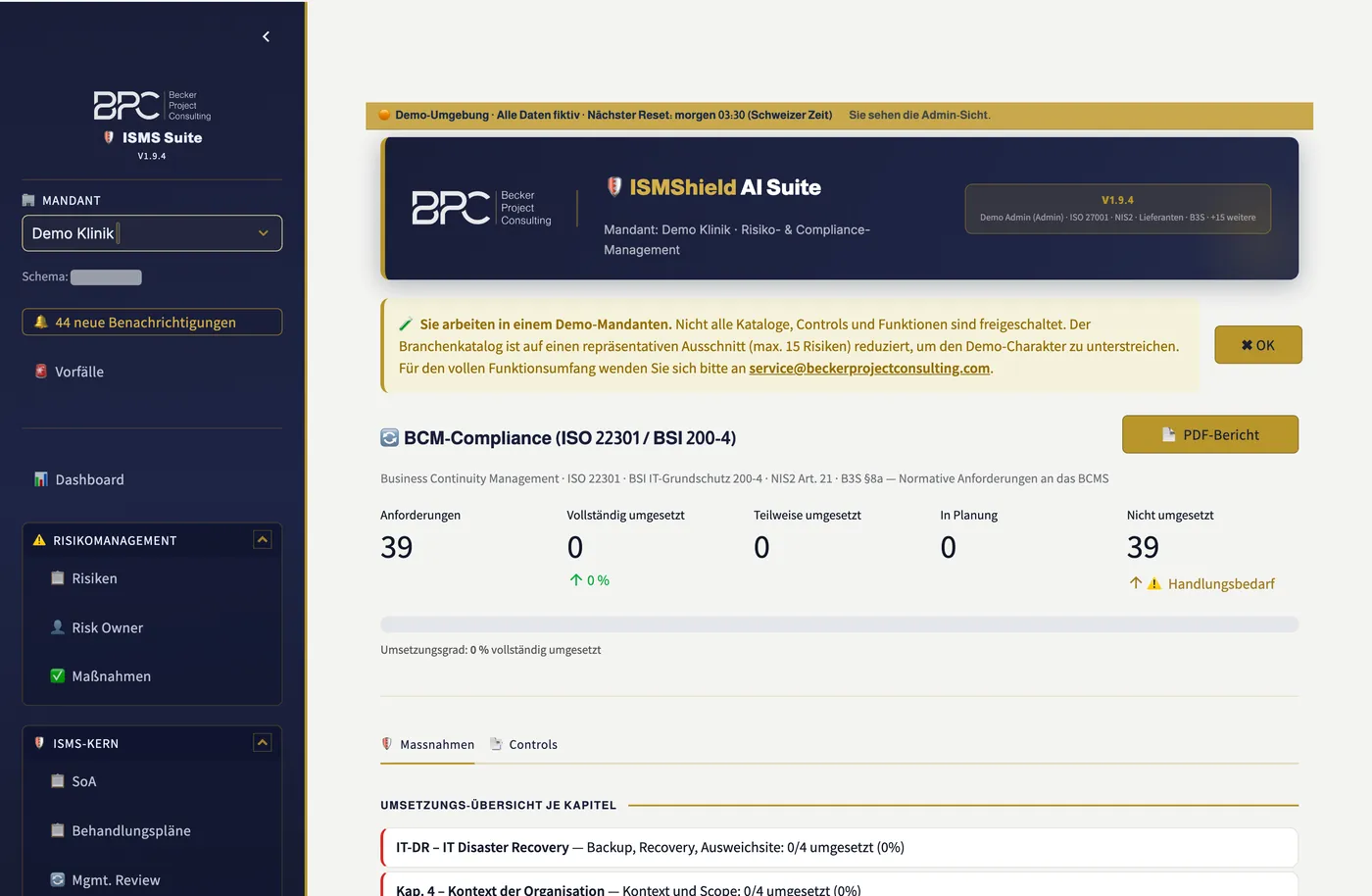Click the shield icon beside ISMS-KERN
The width and height of the screenshot is (1372, 896).
click(39, 743)
